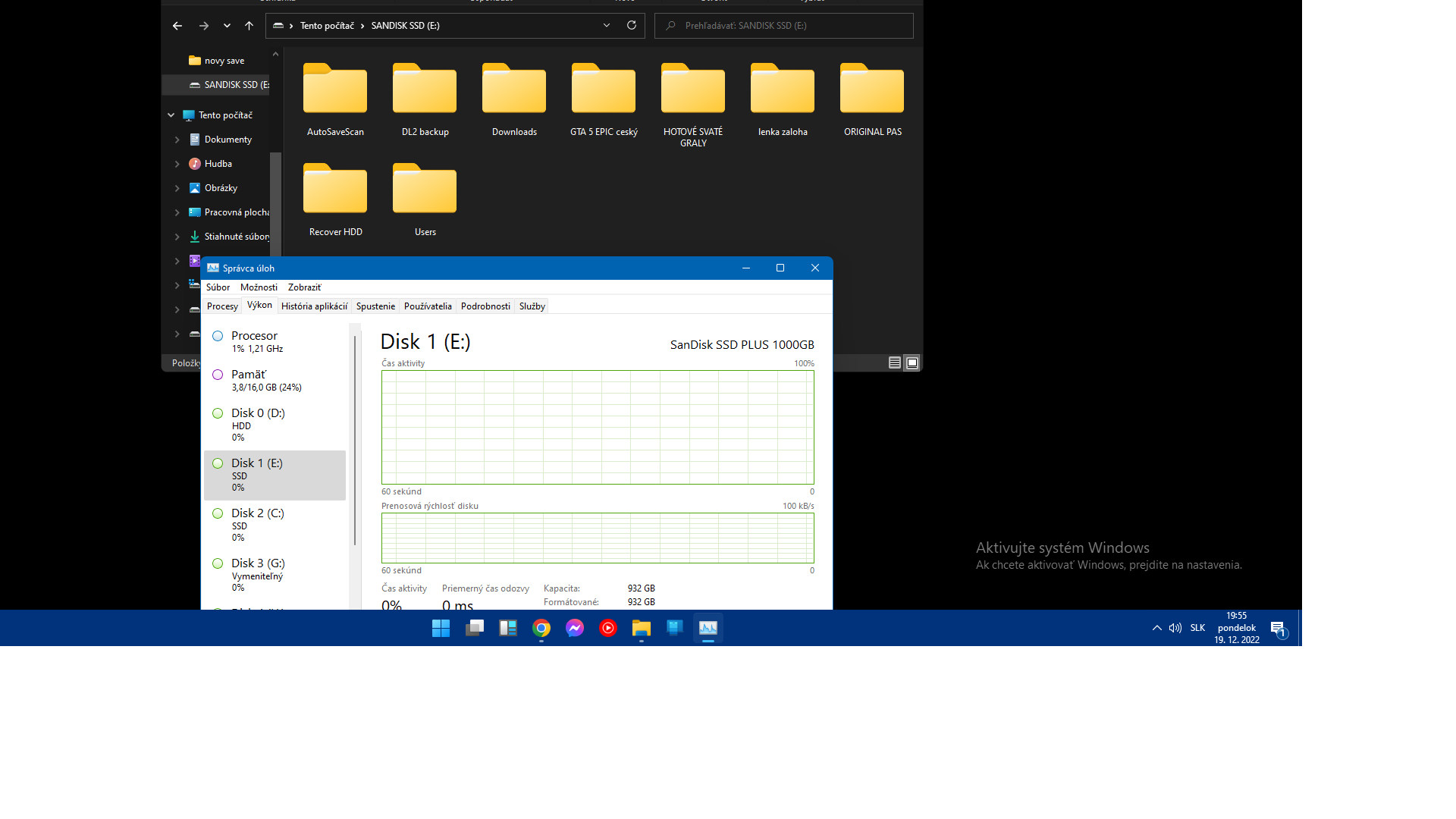The image size is (1456, 819).
Task: Open Widgets panel from taskbar
Action: [x=508, y=628]
